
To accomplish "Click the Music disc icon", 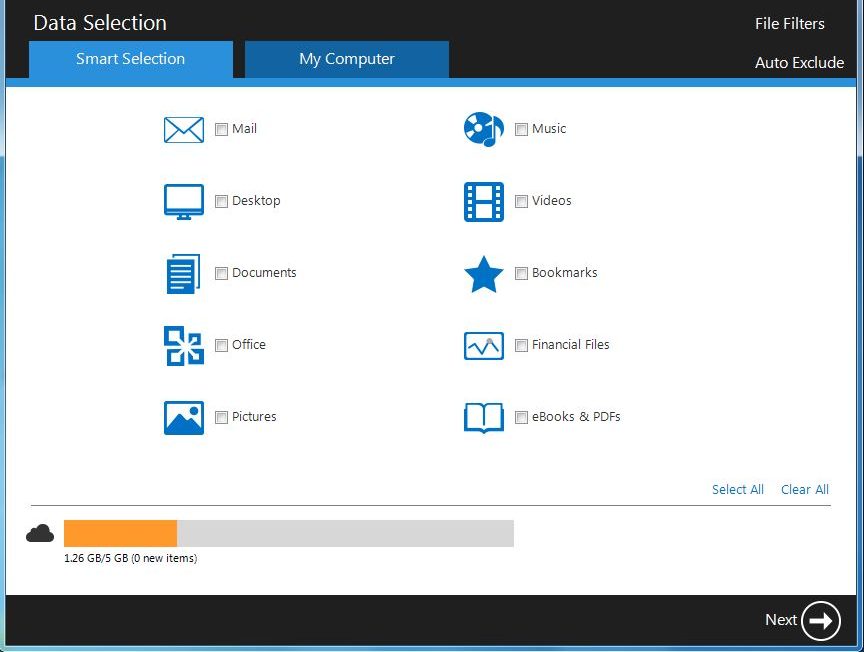I will pos(484,130).
